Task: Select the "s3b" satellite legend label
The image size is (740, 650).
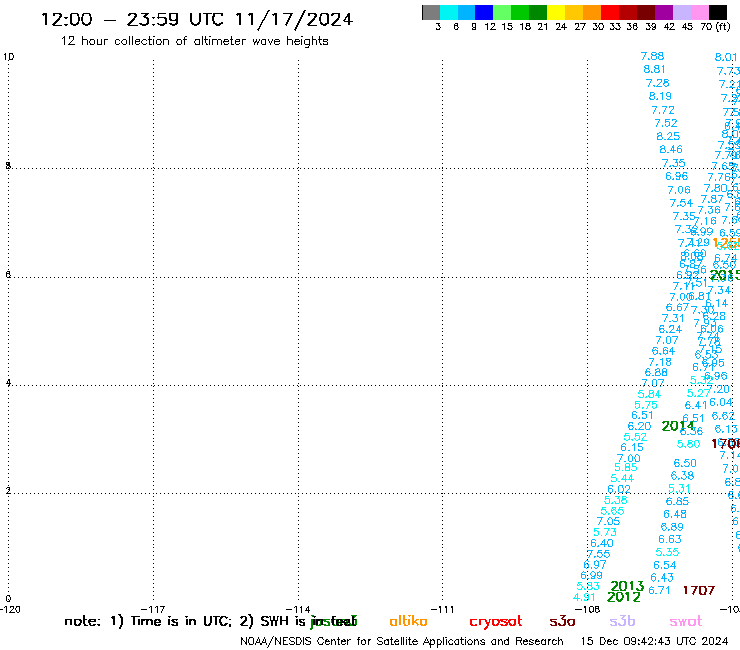Action: (x=622, y=621)
